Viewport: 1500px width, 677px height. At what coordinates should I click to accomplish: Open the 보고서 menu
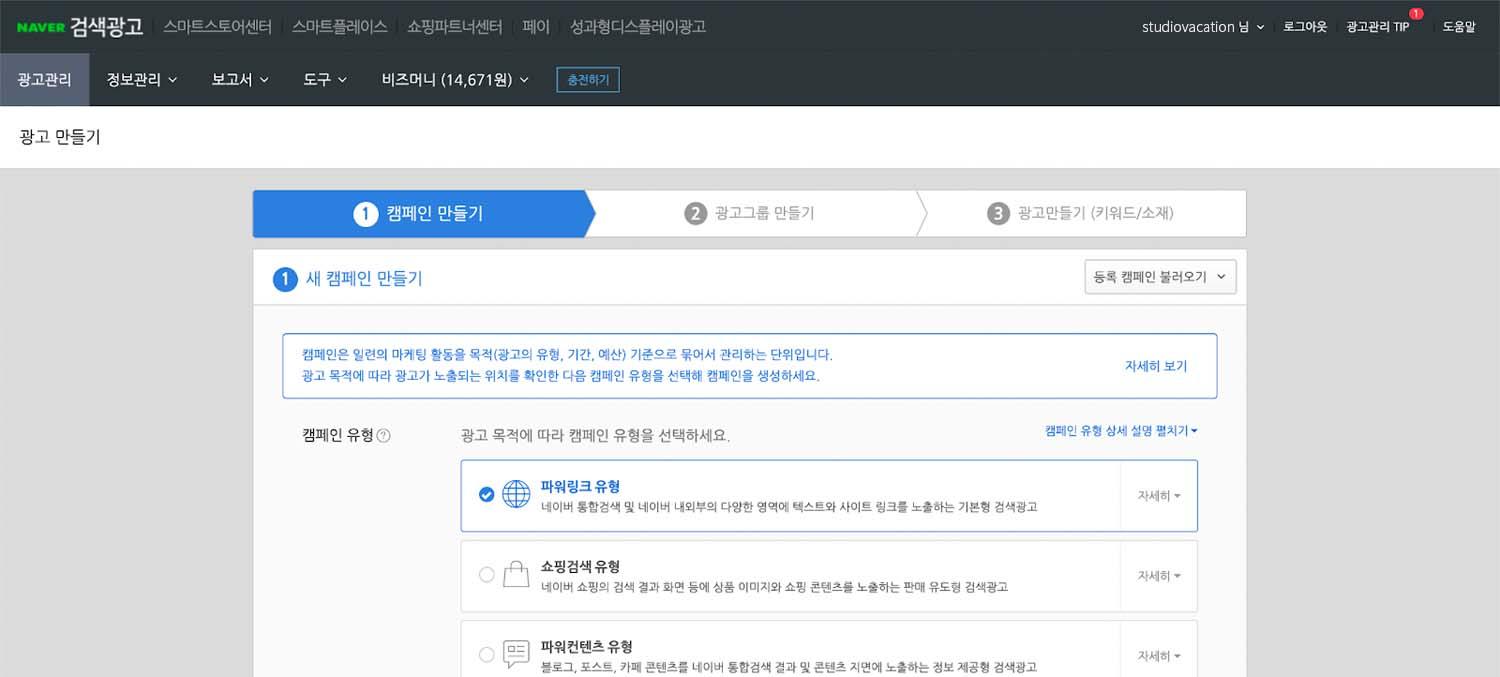click(x=240, y=80)
